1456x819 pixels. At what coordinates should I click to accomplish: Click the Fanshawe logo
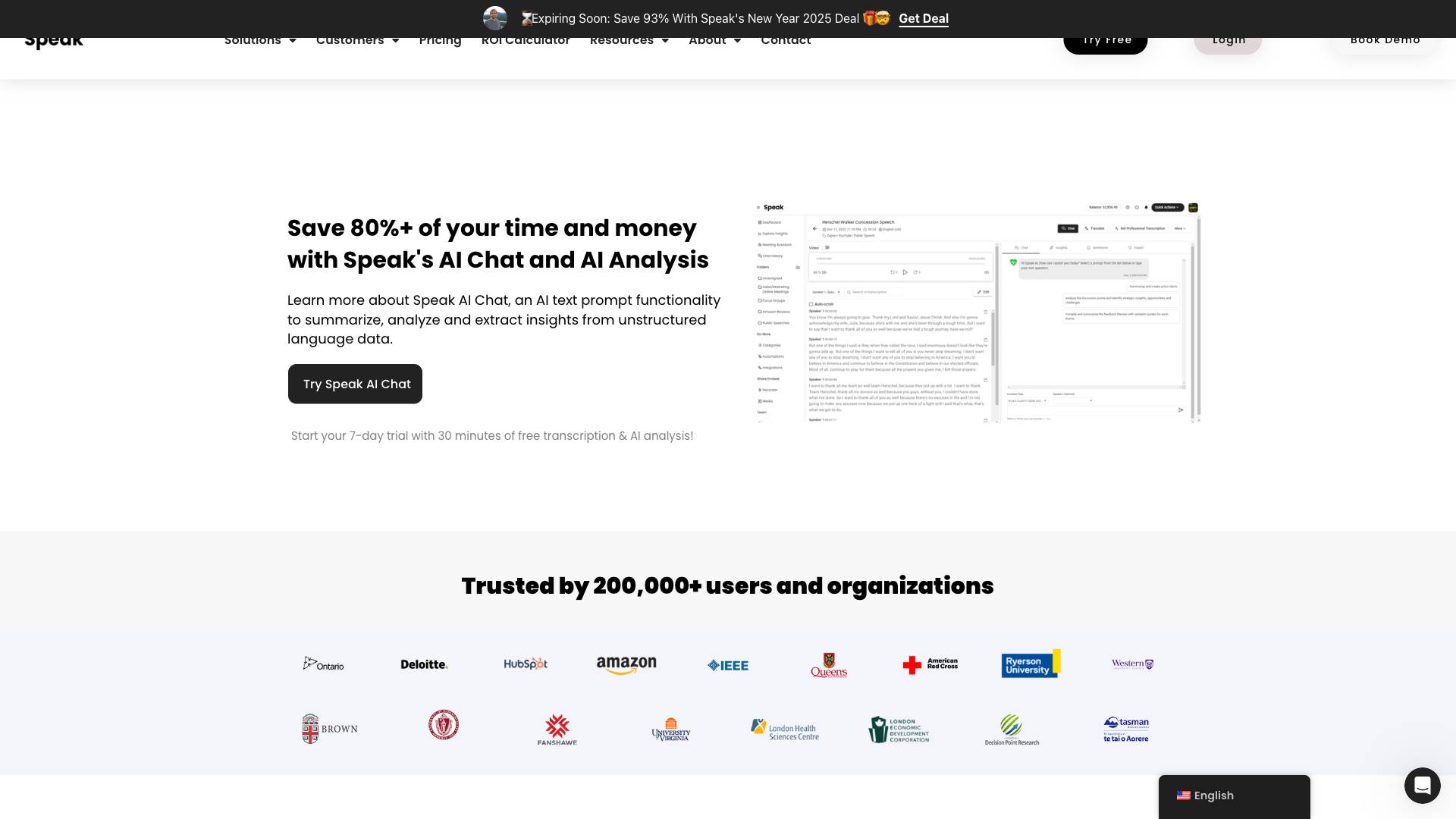(557, 730)
